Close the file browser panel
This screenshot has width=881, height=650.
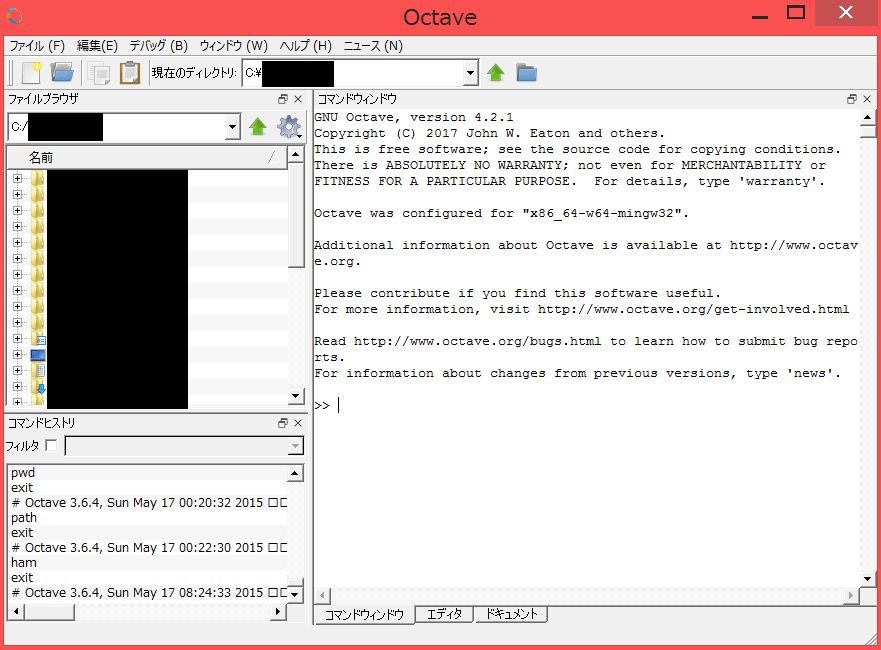coord(298,99)
